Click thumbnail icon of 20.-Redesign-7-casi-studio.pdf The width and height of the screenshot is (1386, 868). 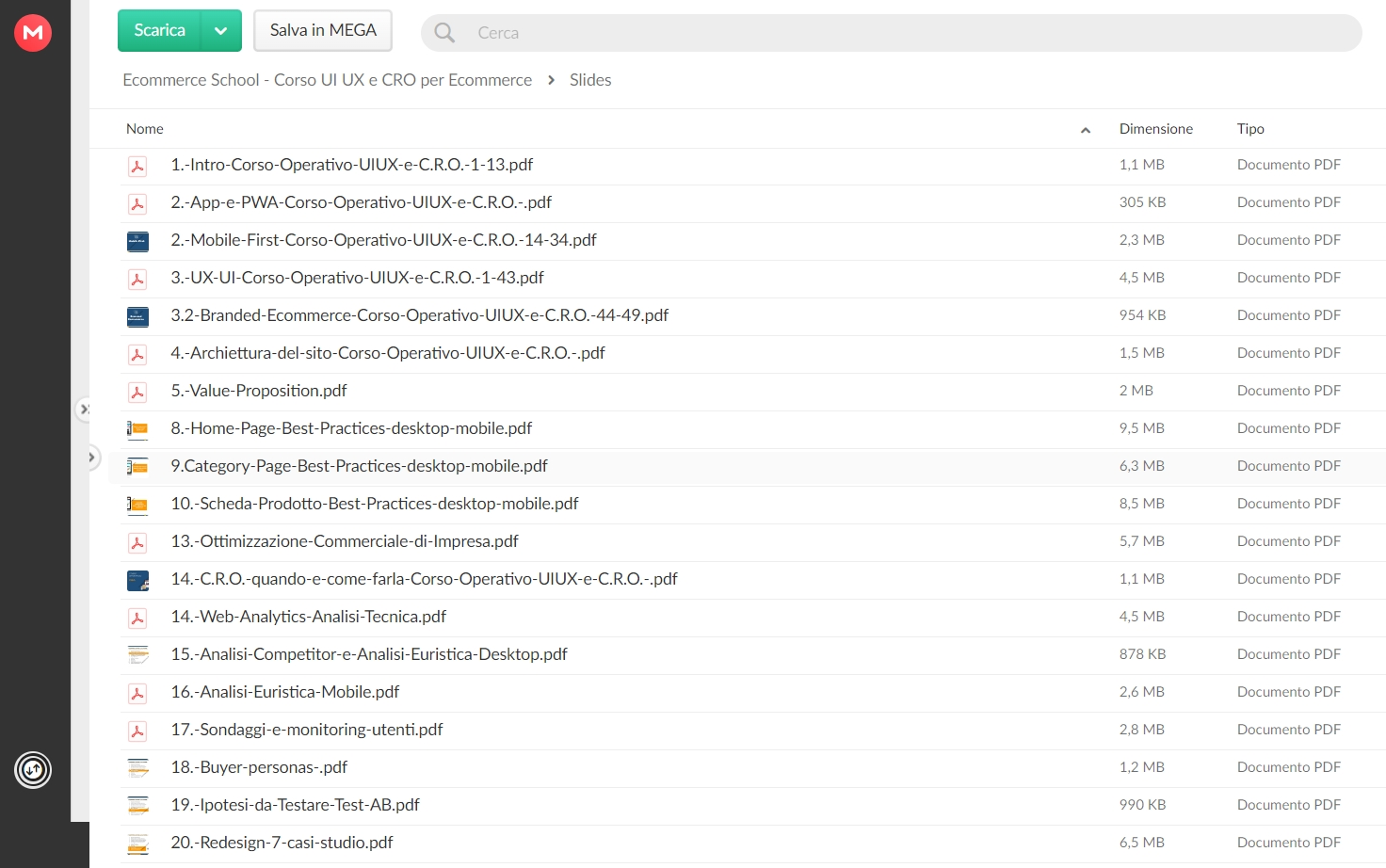tap(137, 844)
